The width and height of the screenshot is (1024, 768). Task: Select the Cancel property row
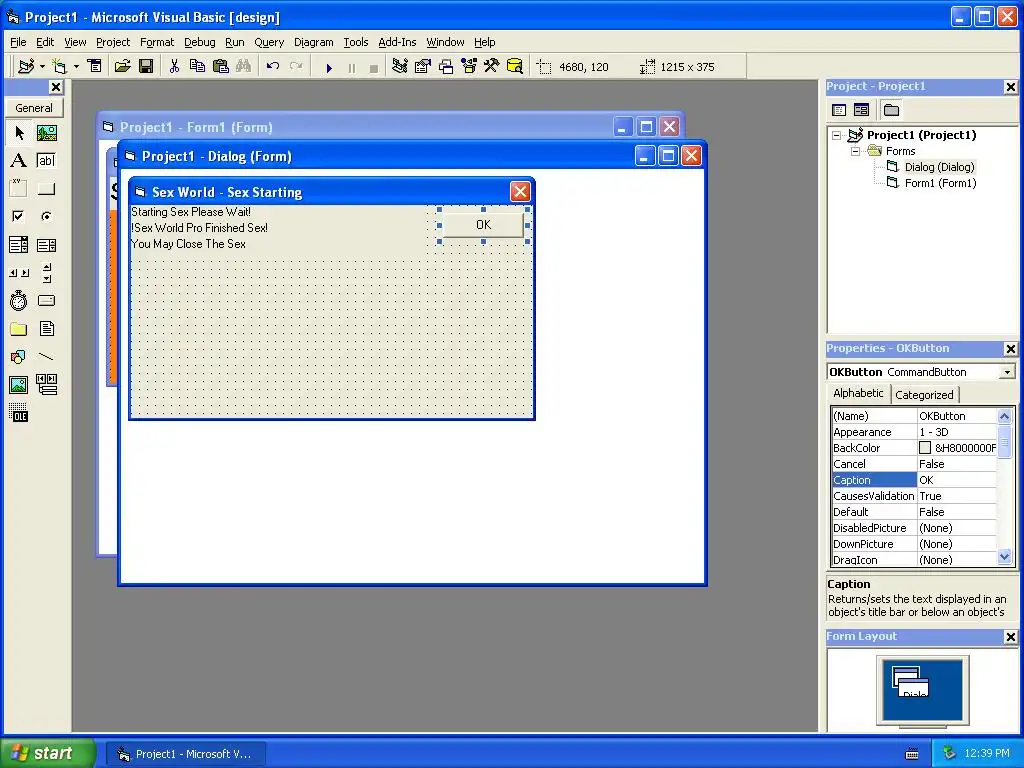914,464
